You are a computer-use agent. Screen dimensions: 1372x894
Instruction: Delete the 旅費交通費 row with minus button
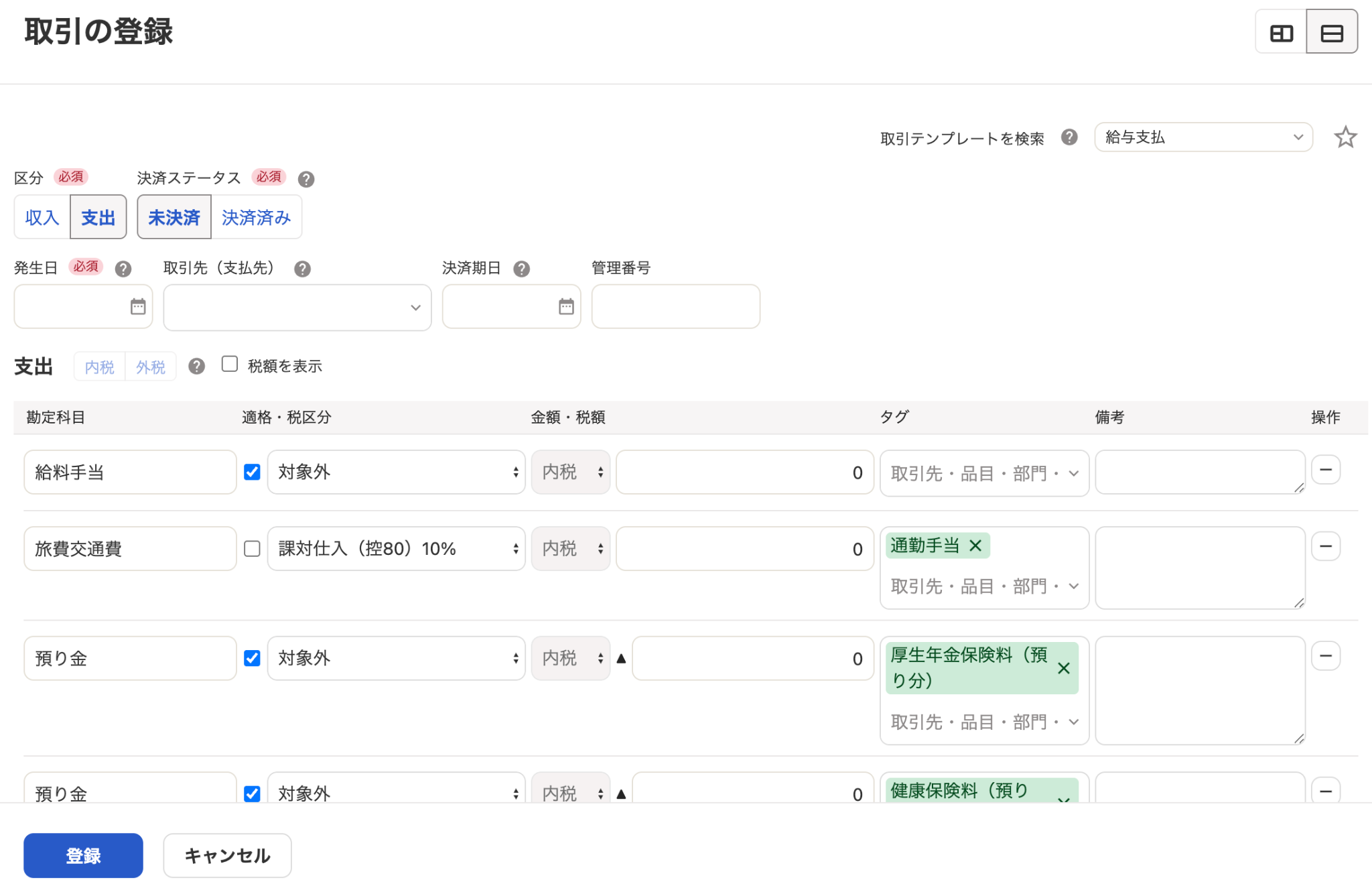click(x=1326, y=546)
